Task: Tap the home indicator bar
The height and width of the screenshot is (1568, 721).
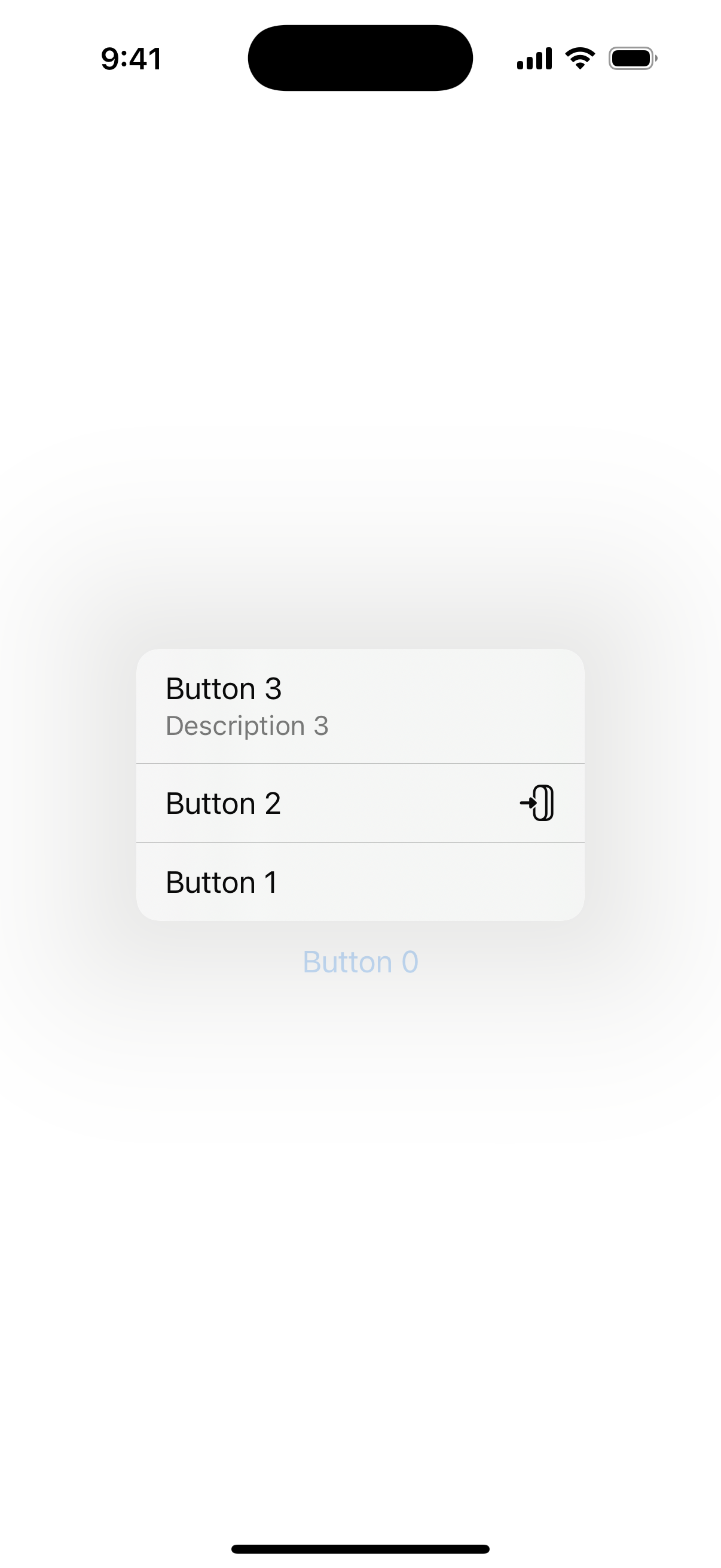Action: point(360,1549)
